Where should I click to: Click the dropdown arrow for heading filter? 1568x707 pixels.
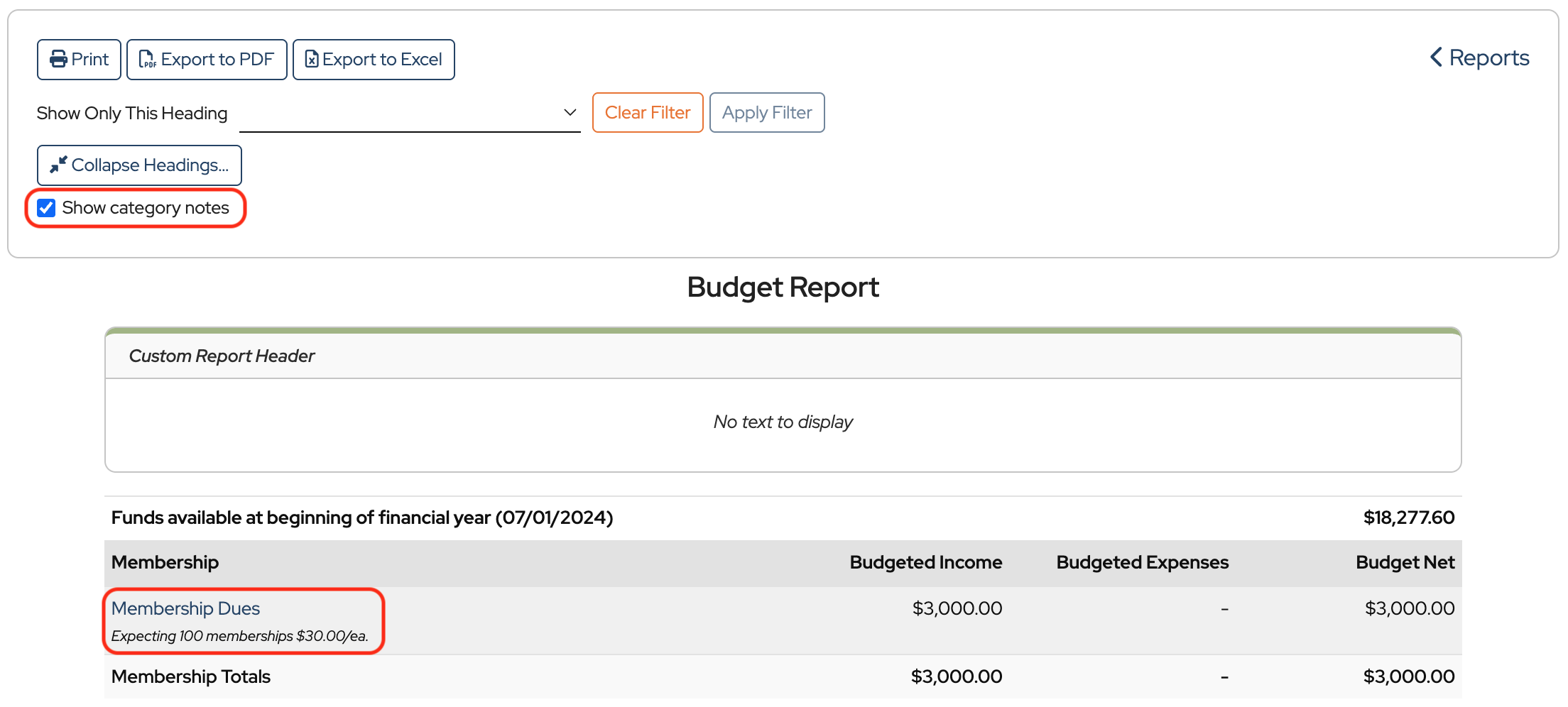(x=570, y=113)
